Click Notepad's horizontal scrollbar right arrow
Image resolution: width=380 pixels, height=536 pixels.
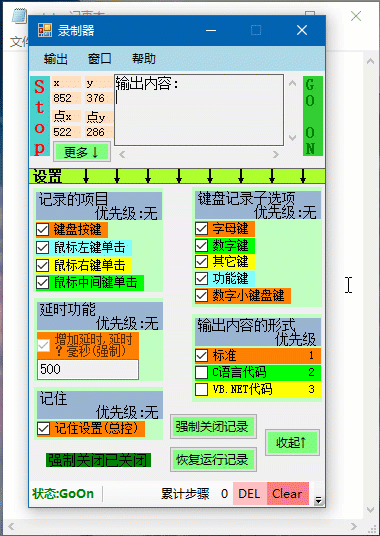point(353,526)
